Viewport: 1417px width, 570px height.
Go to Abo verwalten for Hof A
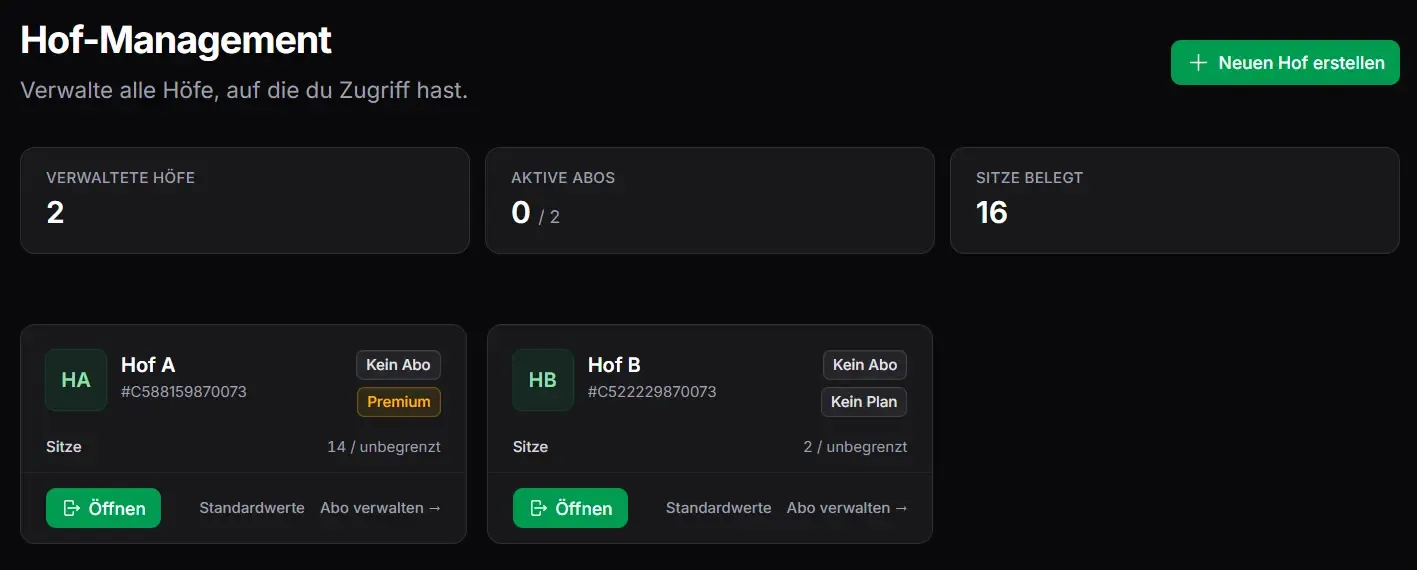[x=381, y=508]
